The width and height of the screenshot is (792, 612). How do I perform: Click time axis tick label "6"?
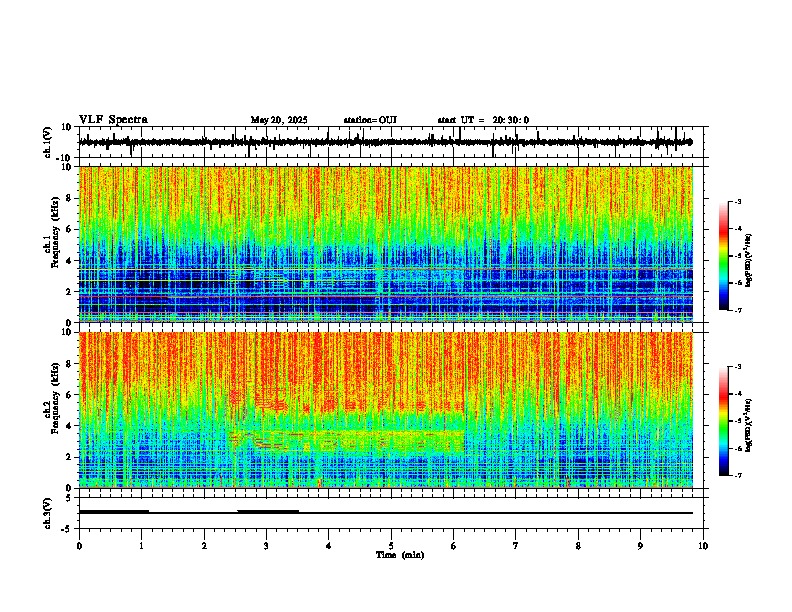[453, 546]
